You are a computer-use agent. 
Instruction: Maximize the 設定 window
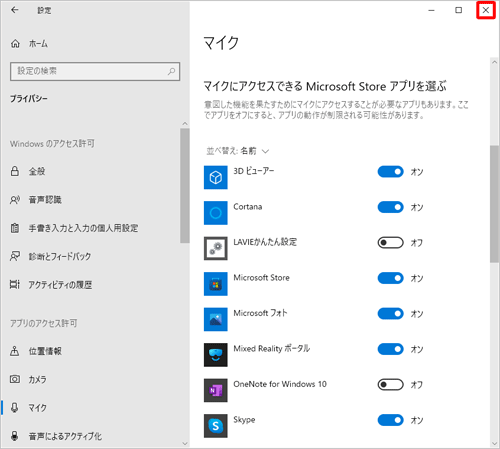(459, 10)
